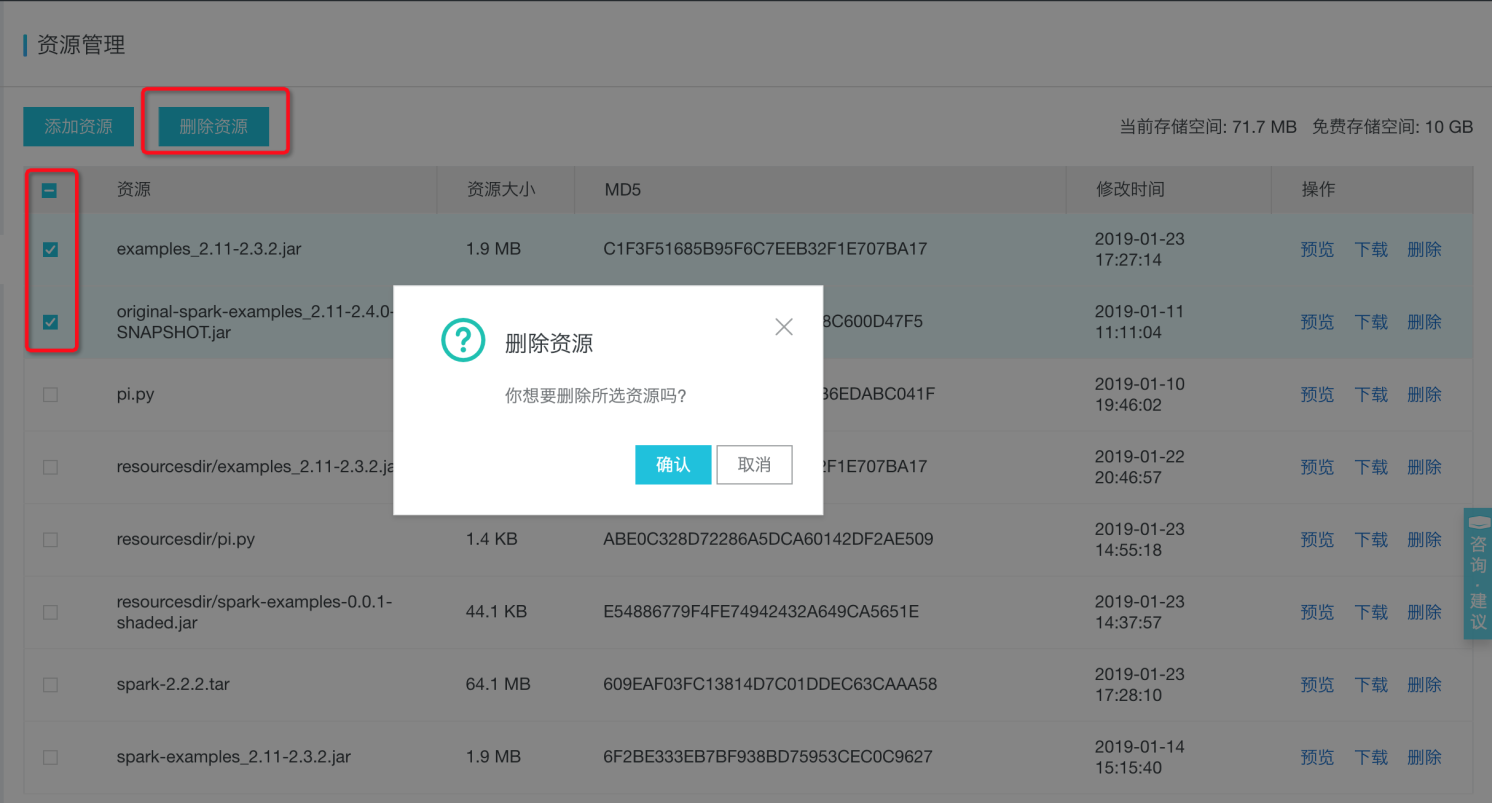This screenshot has width=1492, height=803.
Task: Click 预览 for spark-examples_2.11-2.3.2.jar
Action: (x=1317, y=757)
